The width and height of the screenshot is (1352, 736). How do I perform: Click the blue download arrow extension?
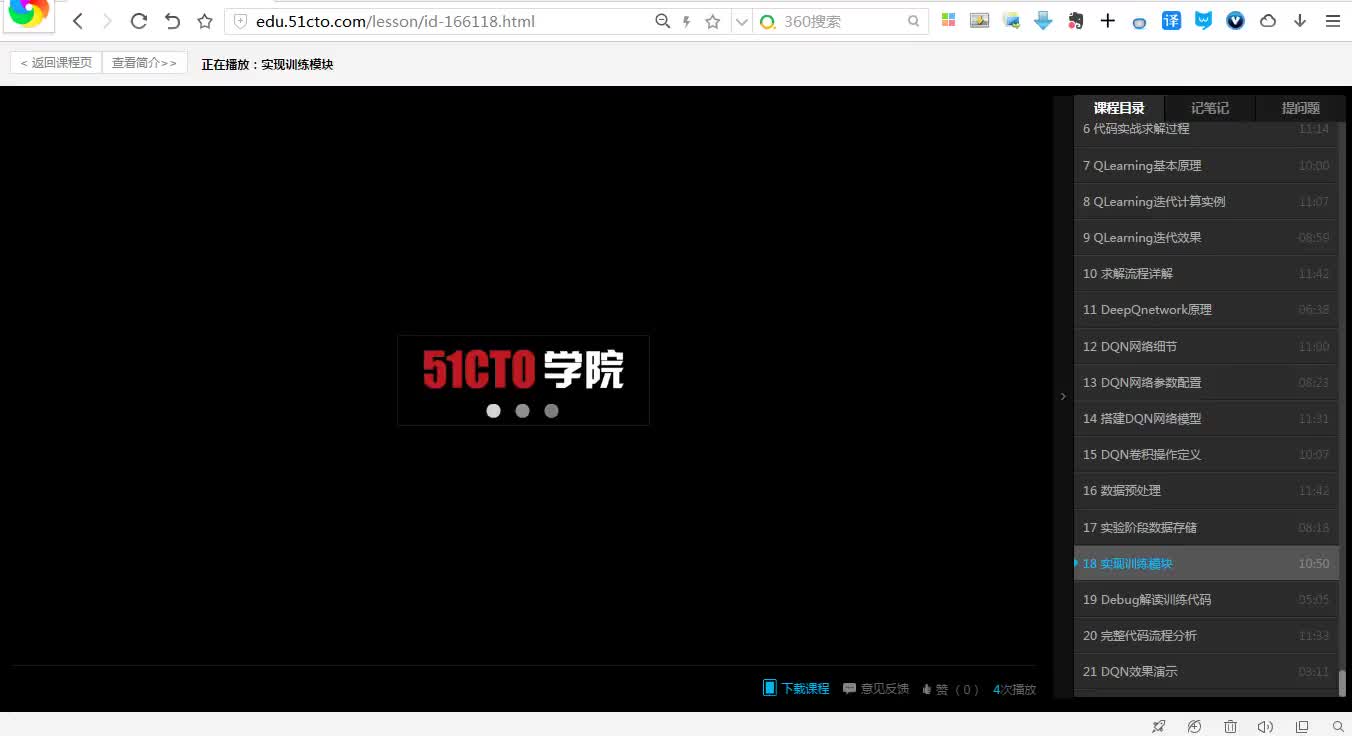(x=1043, y=20)
